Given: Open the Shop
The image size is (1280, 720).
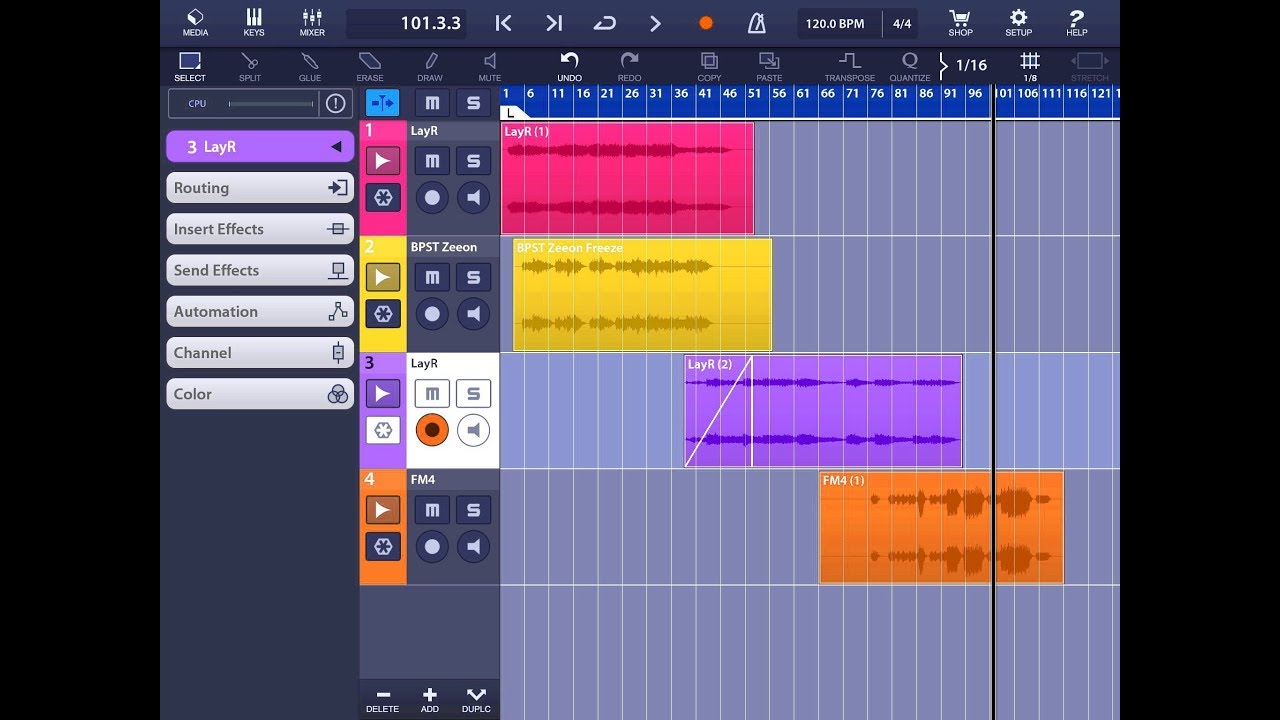Looking at the screenshot, I should point(960,22).
